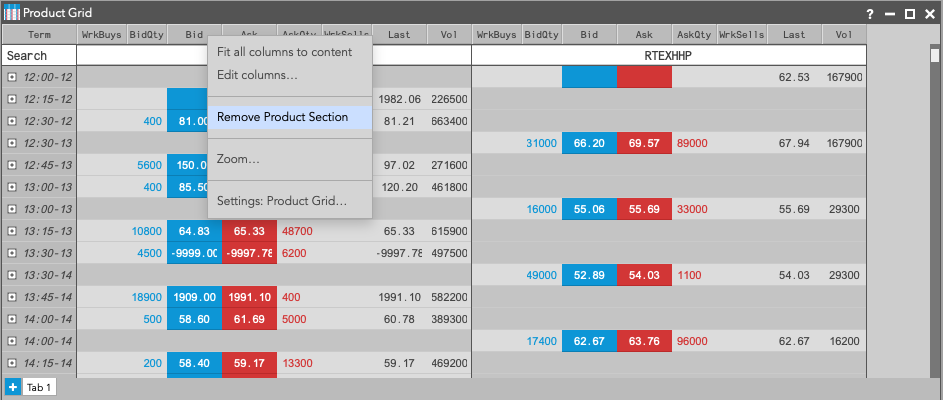Open Zoom option in context menu
The height and width of the screenshot is (400, 943).
pos(238,159)
